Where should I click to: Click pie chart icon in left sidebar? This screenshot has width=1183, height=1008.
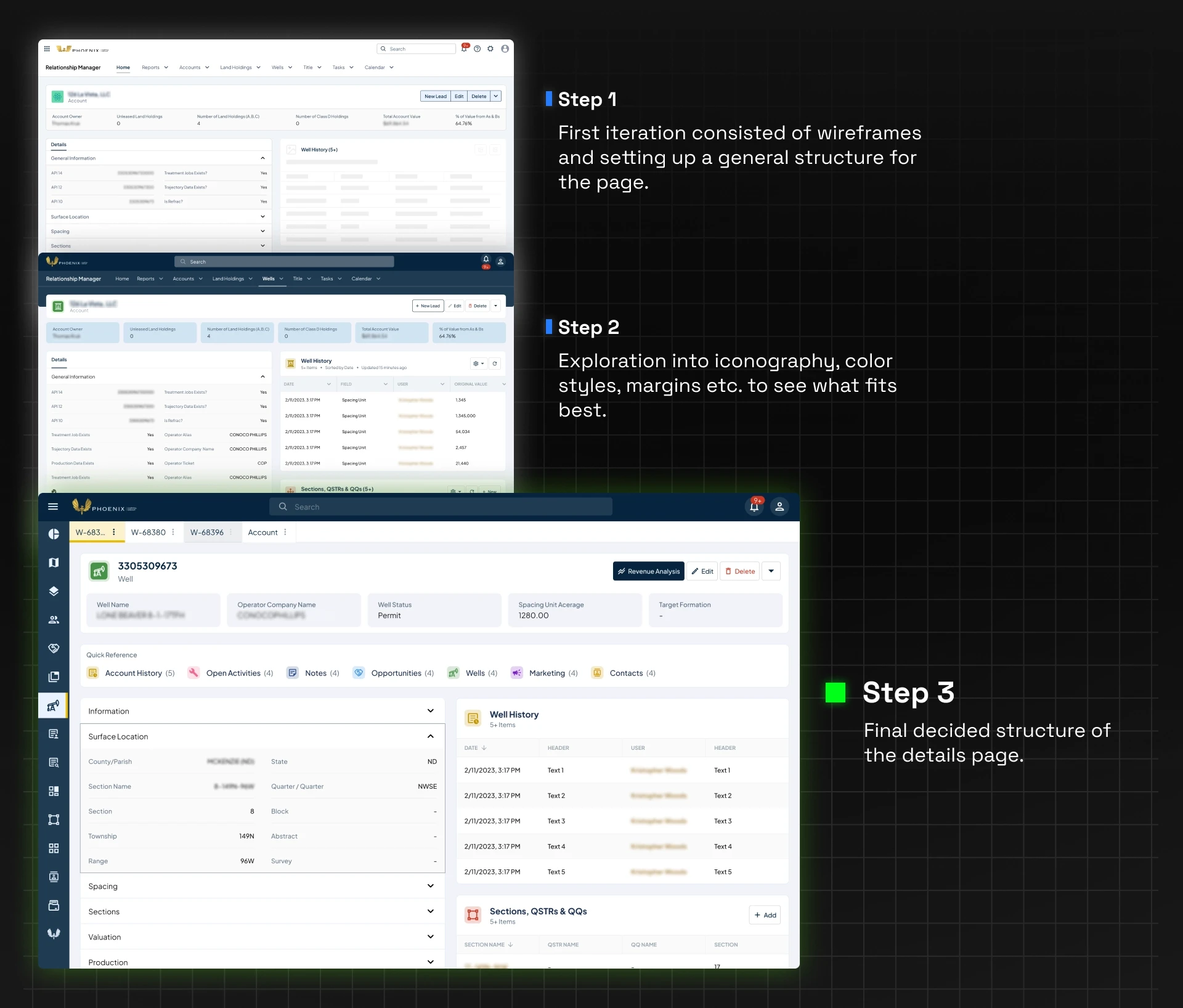(54, 534)
